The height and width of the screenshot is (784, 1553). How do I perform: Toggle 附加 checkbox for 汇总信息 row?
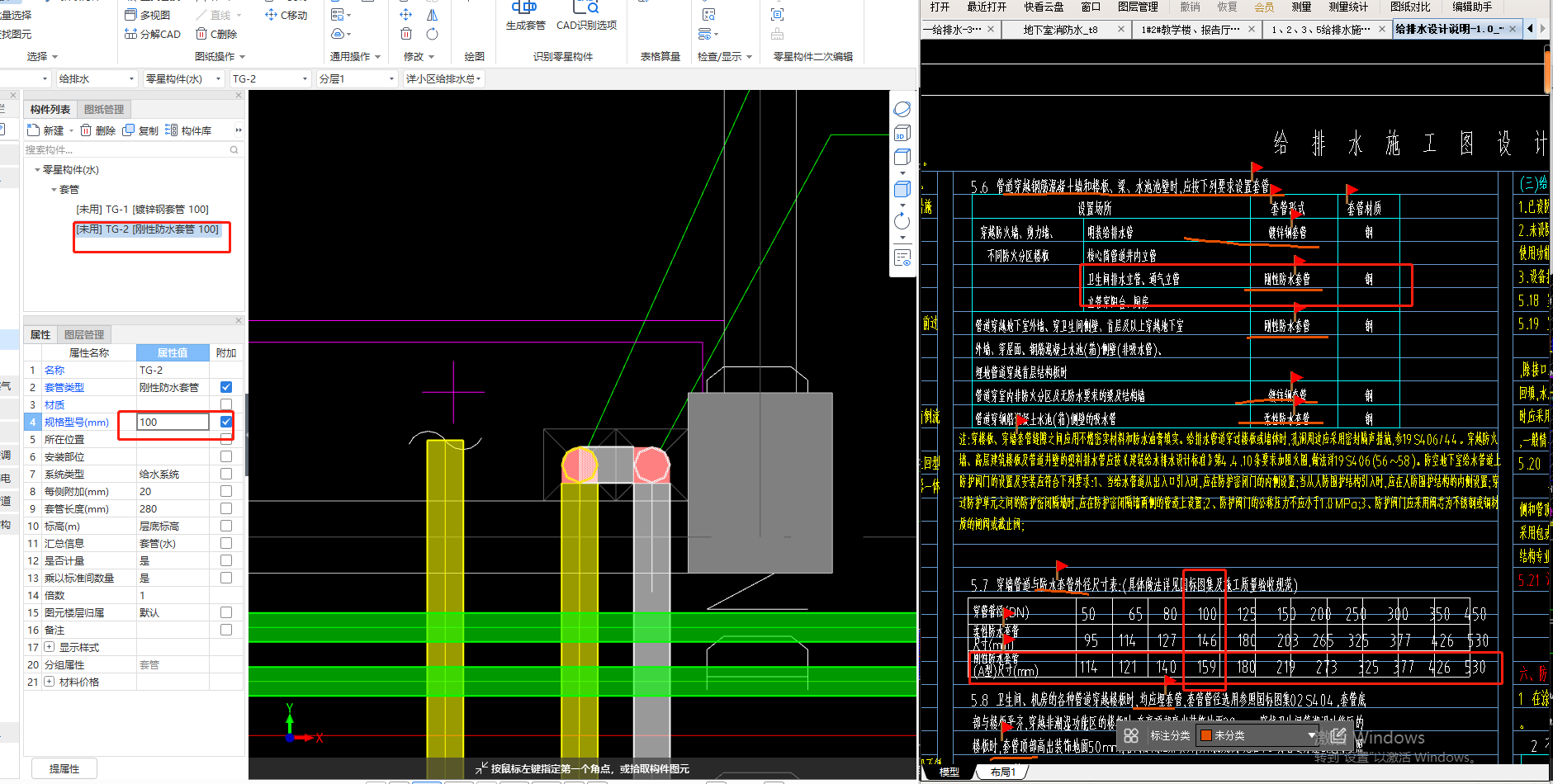tap(226, 543)
